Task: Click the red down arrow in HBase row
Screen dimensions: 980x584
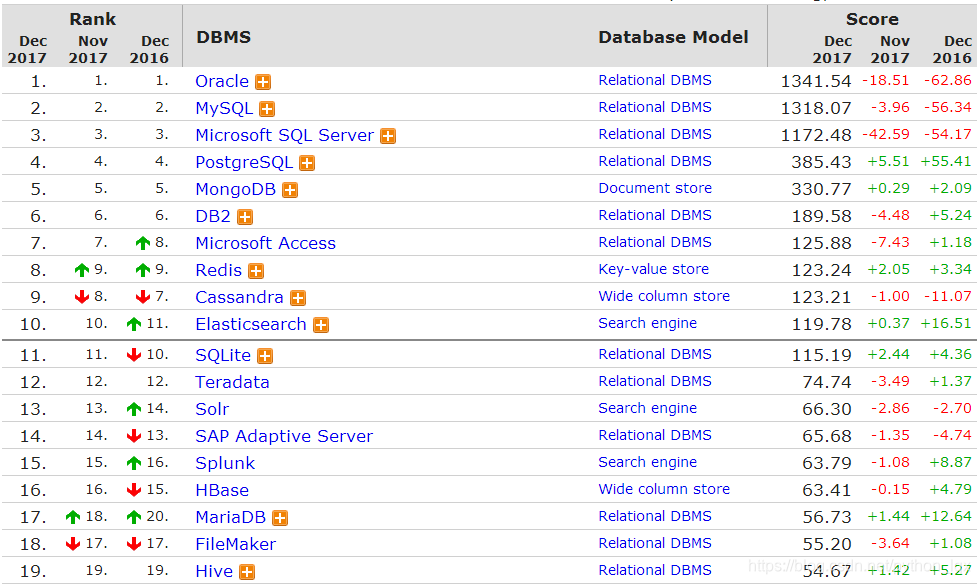Action: coord(134,490)
